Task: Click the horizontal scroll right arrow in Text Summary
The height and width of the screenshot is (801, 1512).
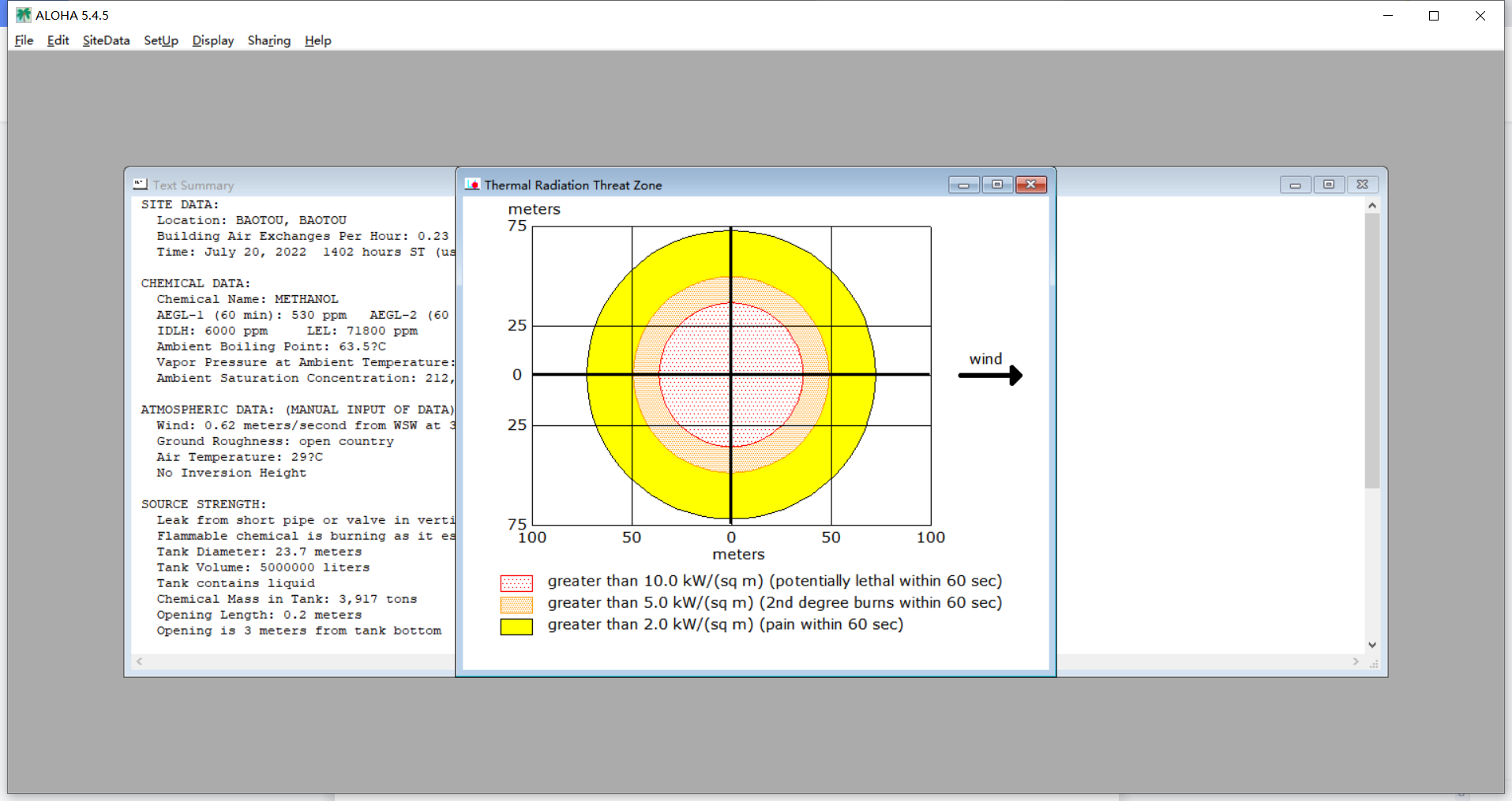Action: pyautogui.click(x=1356, y=661)
